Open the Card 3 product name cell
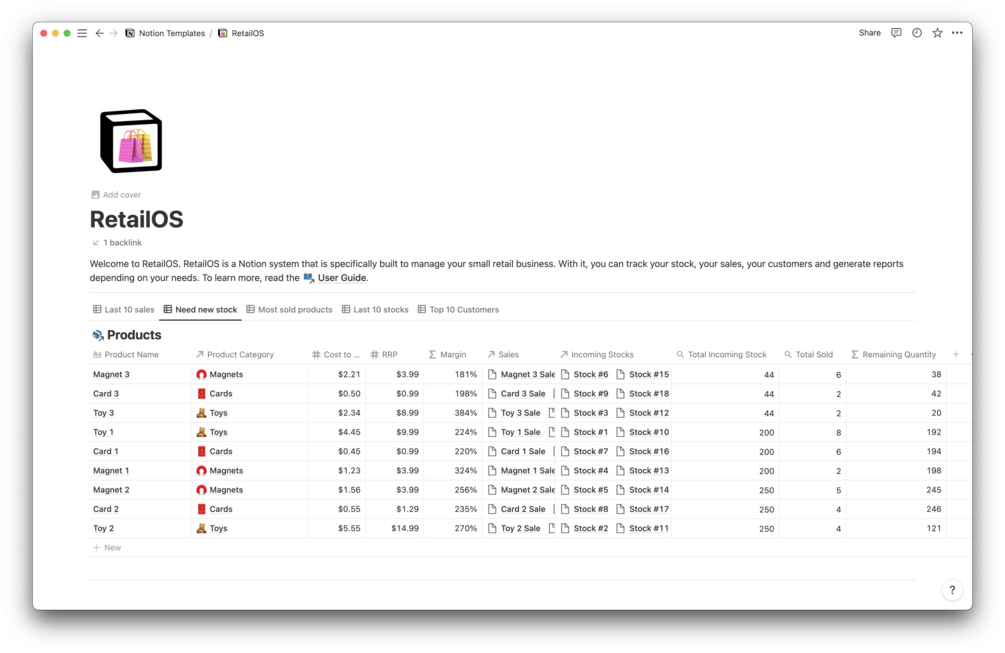 106,393
